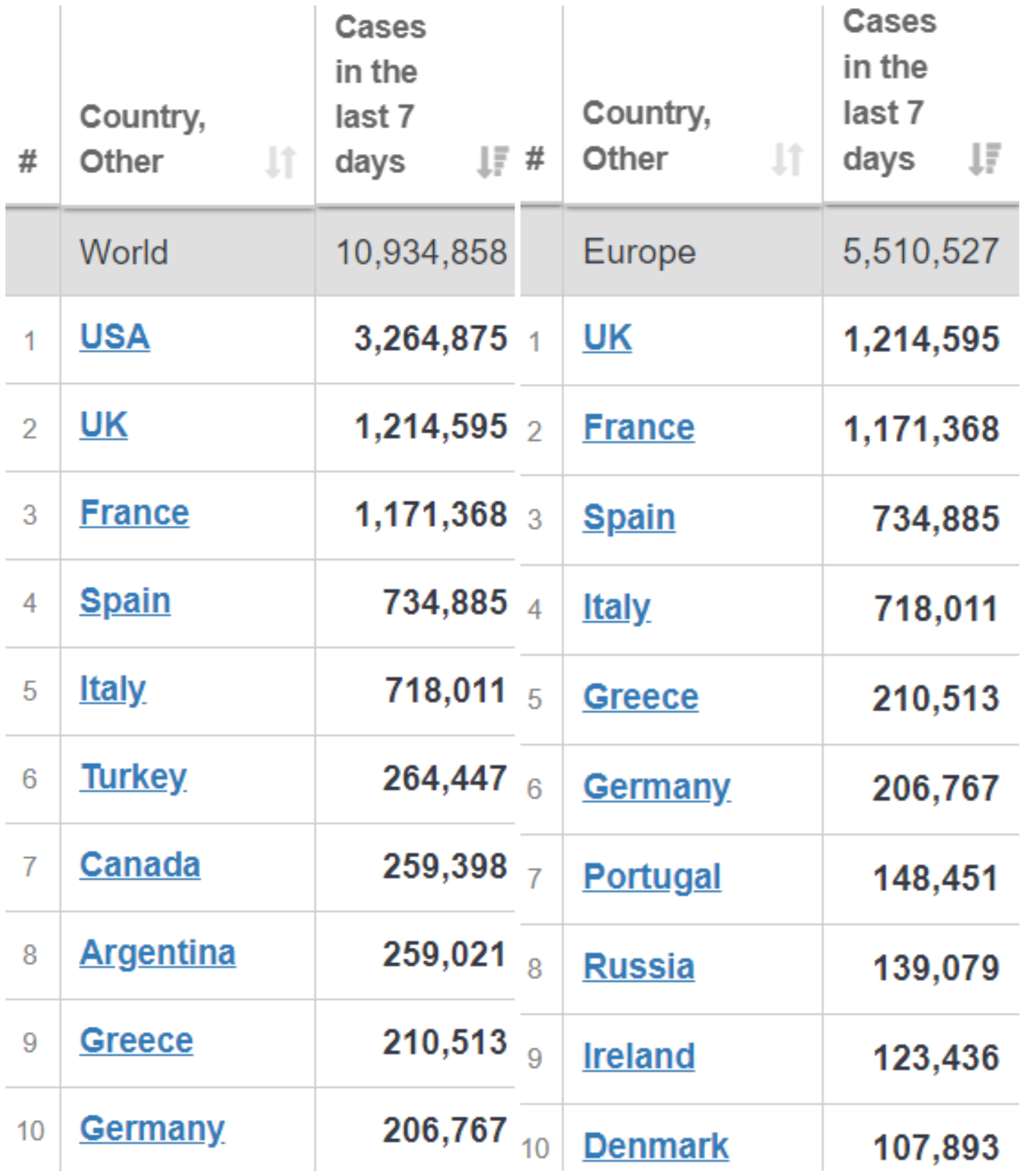Open the Ireland country link
The height and width of the screenshot is (1176, 1035).
(x=639, y=1056)
